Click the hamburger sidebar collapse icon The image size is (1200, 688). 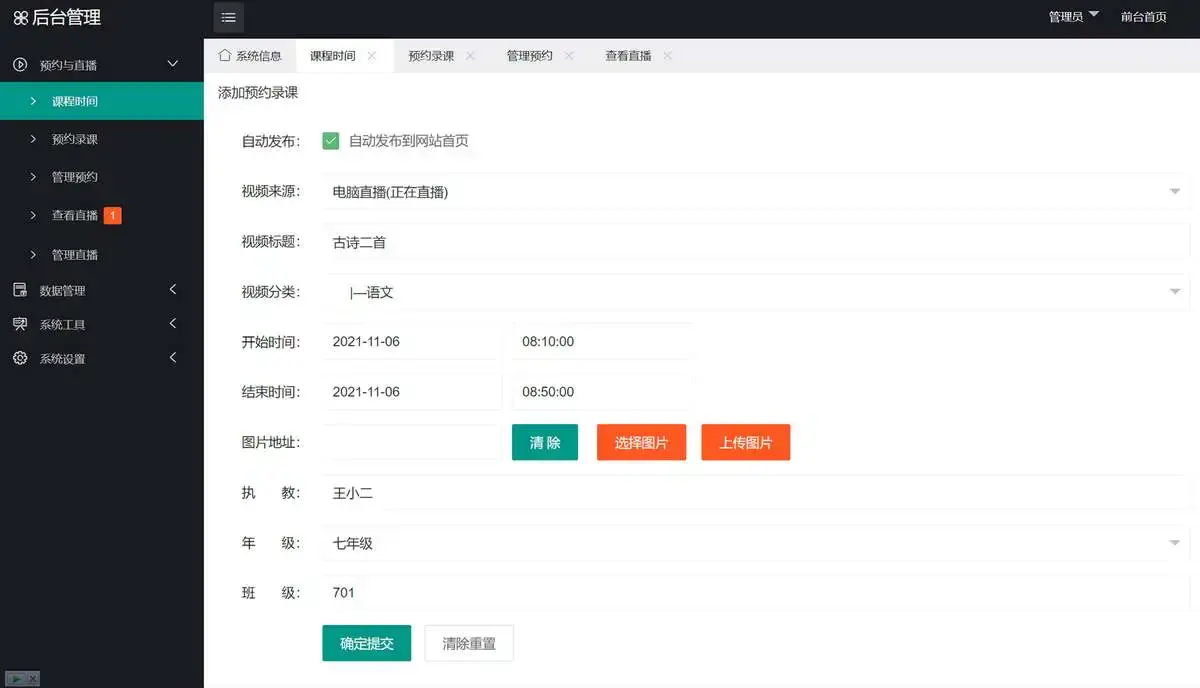coord(228,17)
